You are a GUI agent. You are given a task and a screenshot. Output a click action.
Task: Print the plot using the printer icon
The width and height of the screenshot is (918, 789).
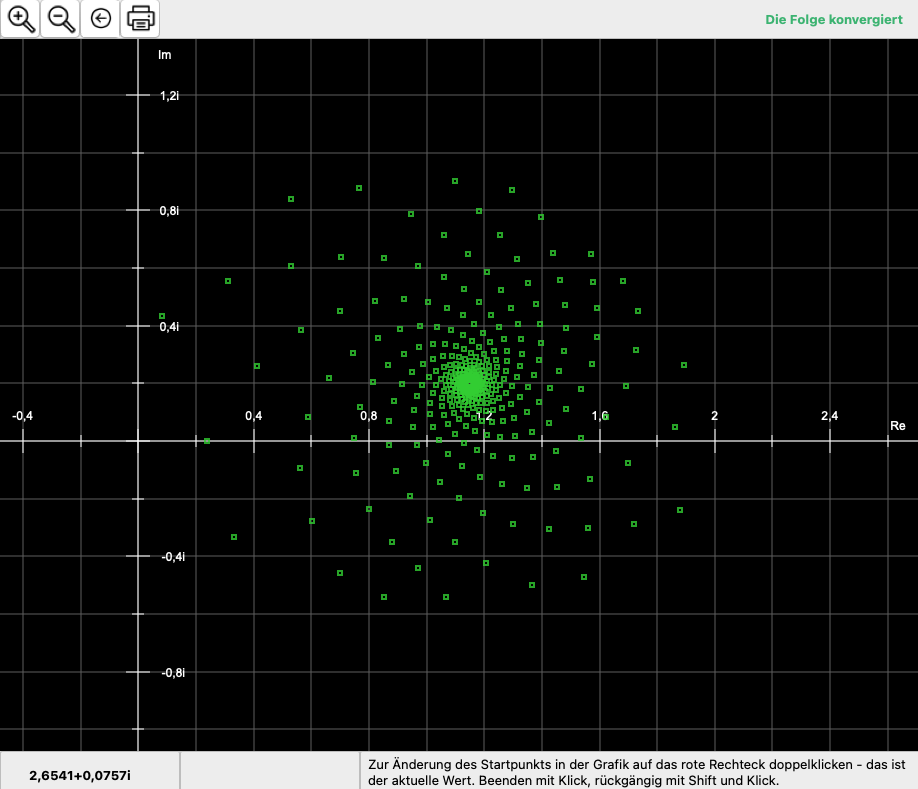tap(140, 19)
